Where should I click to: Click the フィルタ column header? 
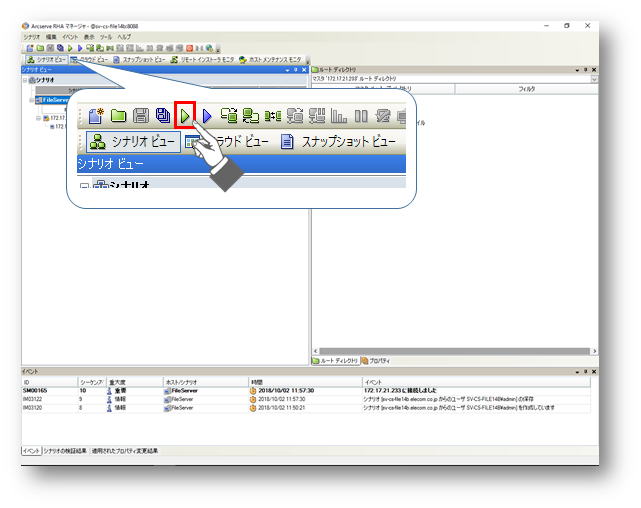(527, 89)
